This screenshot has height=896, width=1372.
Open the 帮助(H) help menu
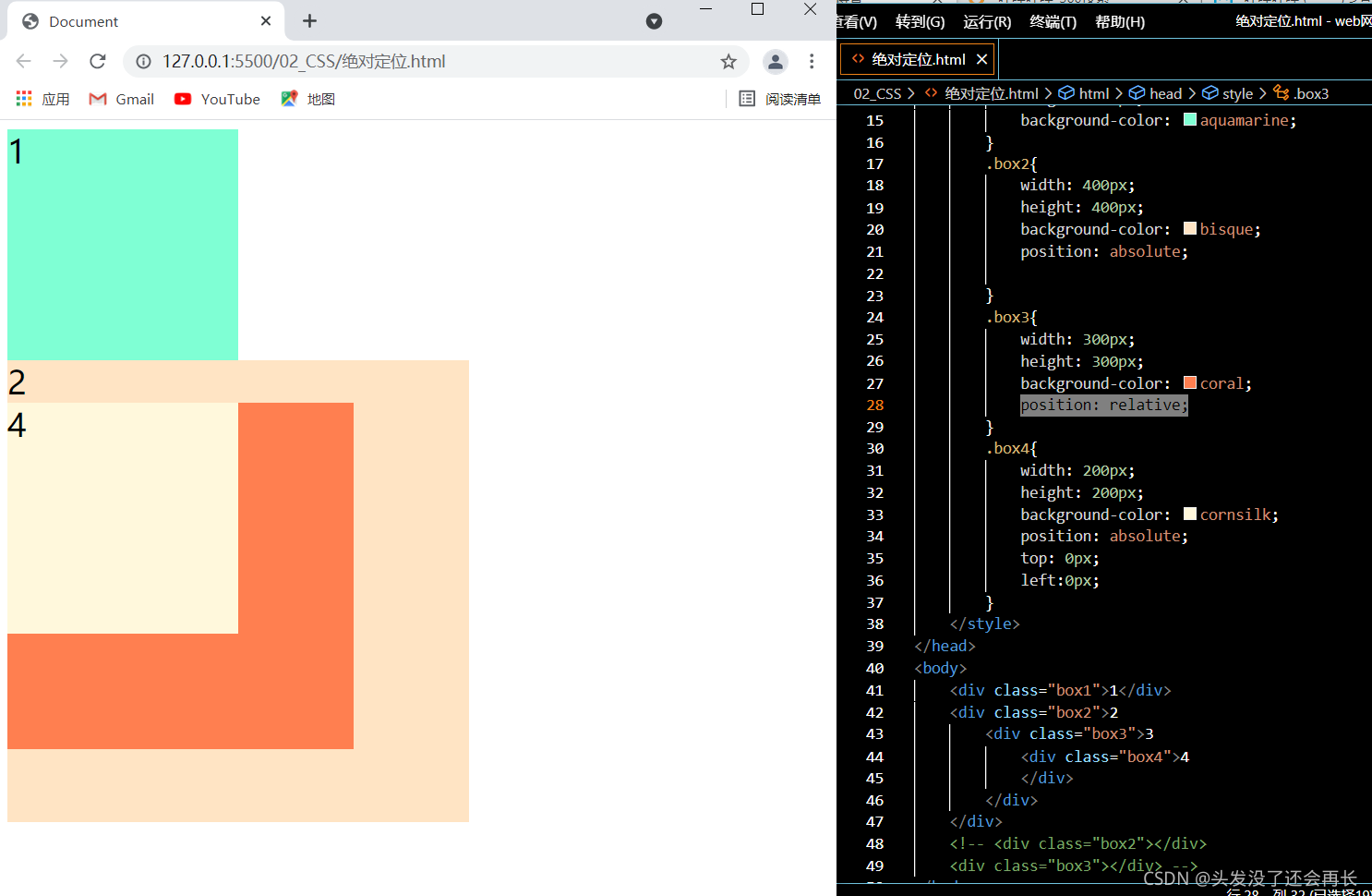click(x=1119, y=21)
